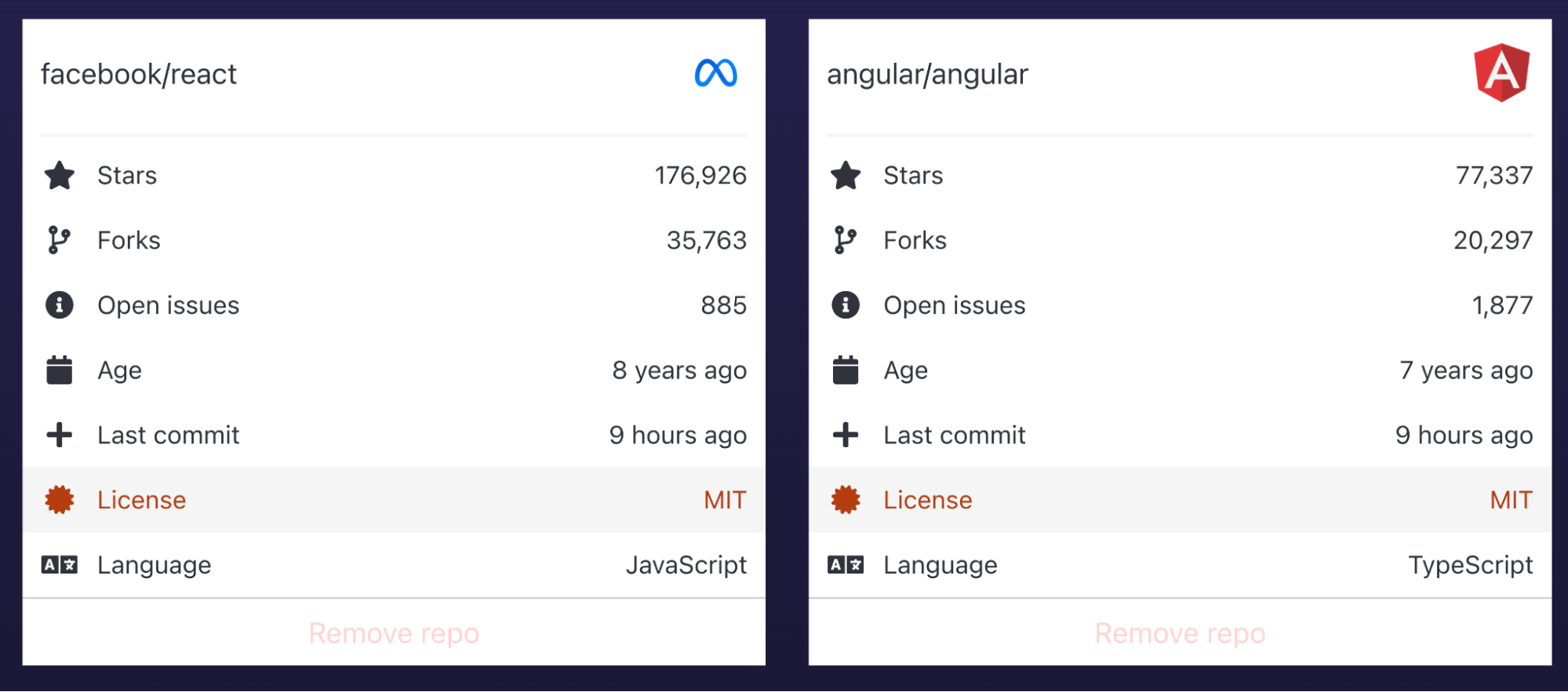Click Open issues label in facebook/react card
Image resolution: width=1568 pixels, height=692 pixels.
169,305
